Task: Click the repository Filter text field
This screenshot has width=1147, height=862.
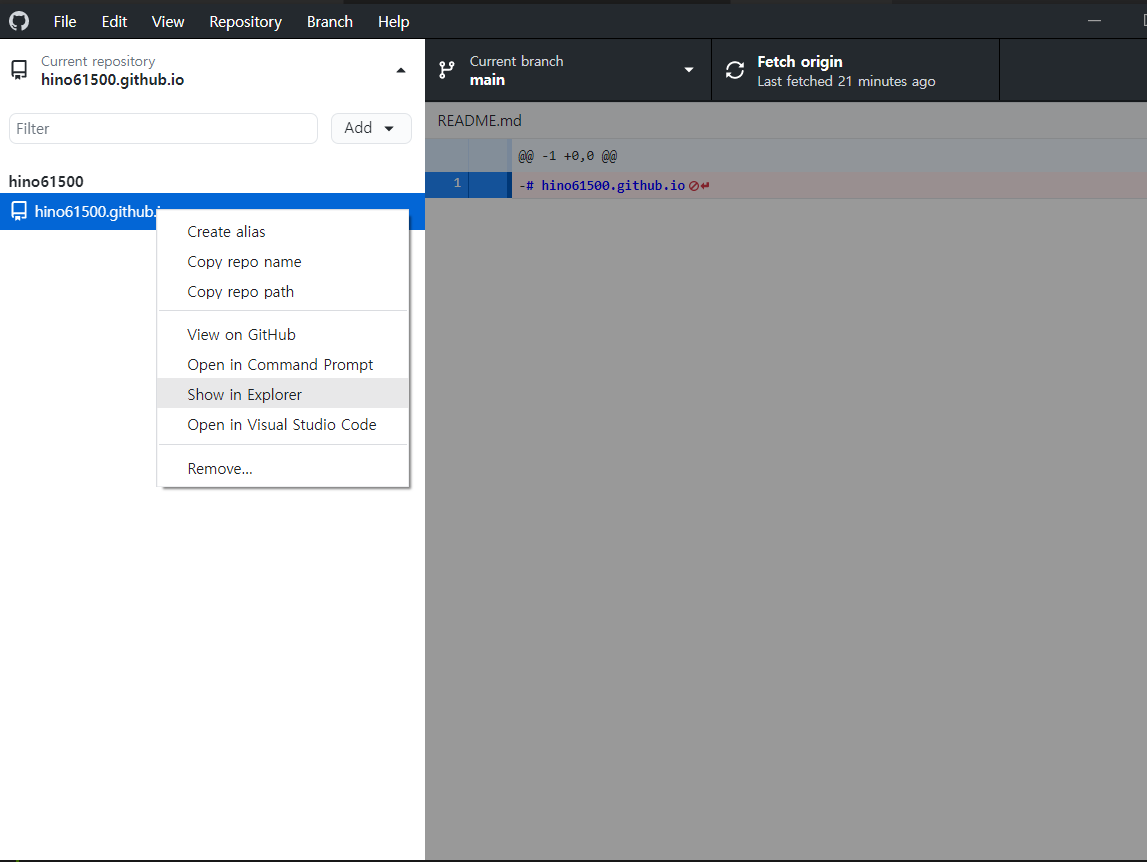Action: 163,128
